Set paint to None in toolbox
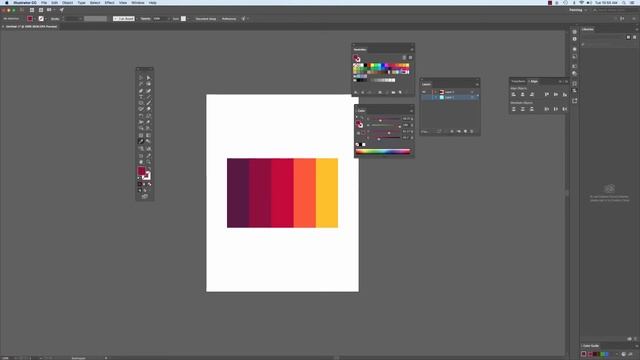 tap(149, 184)
